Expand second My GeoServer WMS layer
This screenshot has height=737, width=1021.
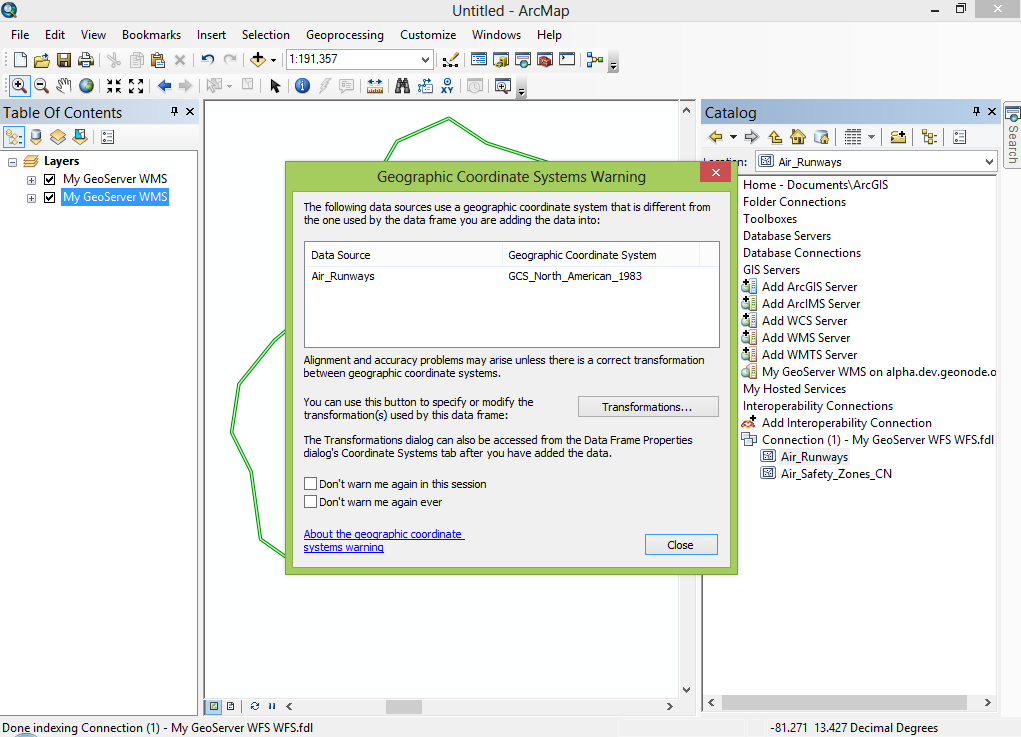tap(31, 198)
